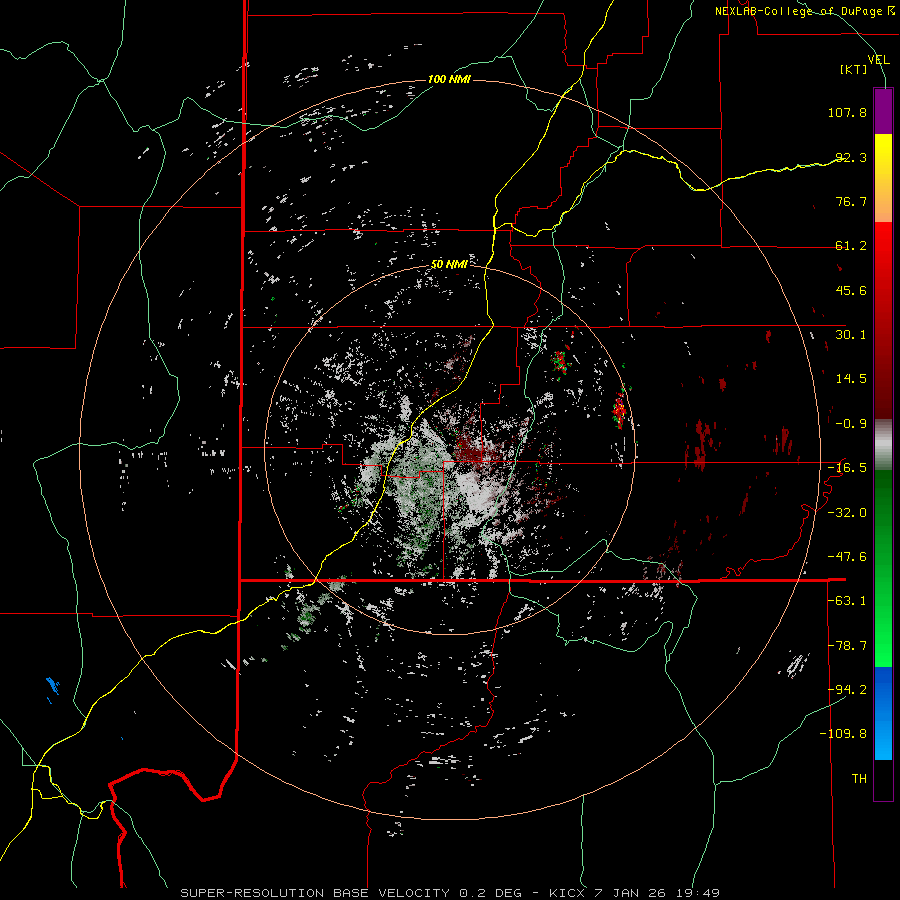Screen dimensions: 900x900
Task: Click the VEL legend title
Action: (x=879, y=60)
